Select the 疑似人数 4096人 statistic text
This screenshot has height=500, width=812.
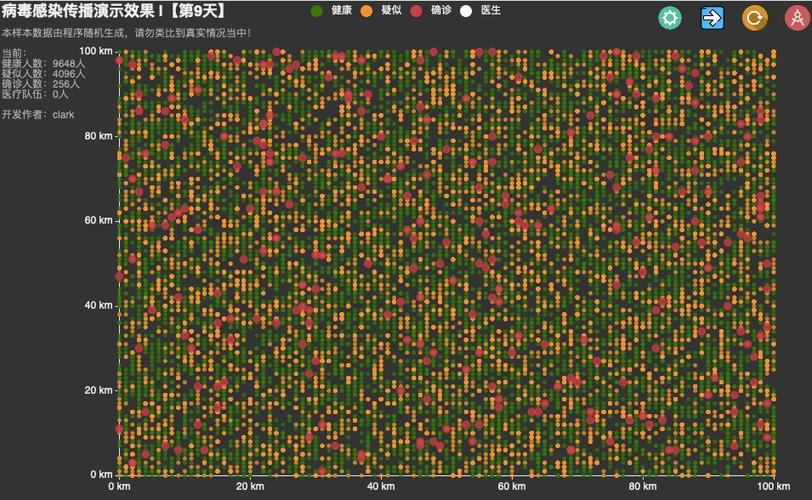44,73
